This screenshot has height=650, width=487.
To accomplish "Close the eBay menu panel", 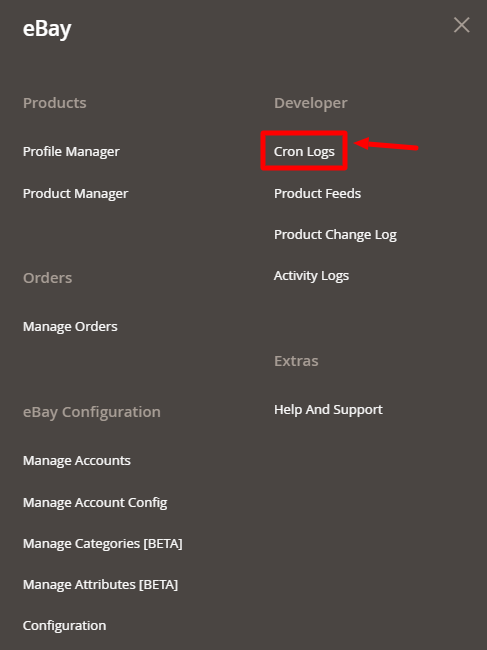I will click(461, 25).
